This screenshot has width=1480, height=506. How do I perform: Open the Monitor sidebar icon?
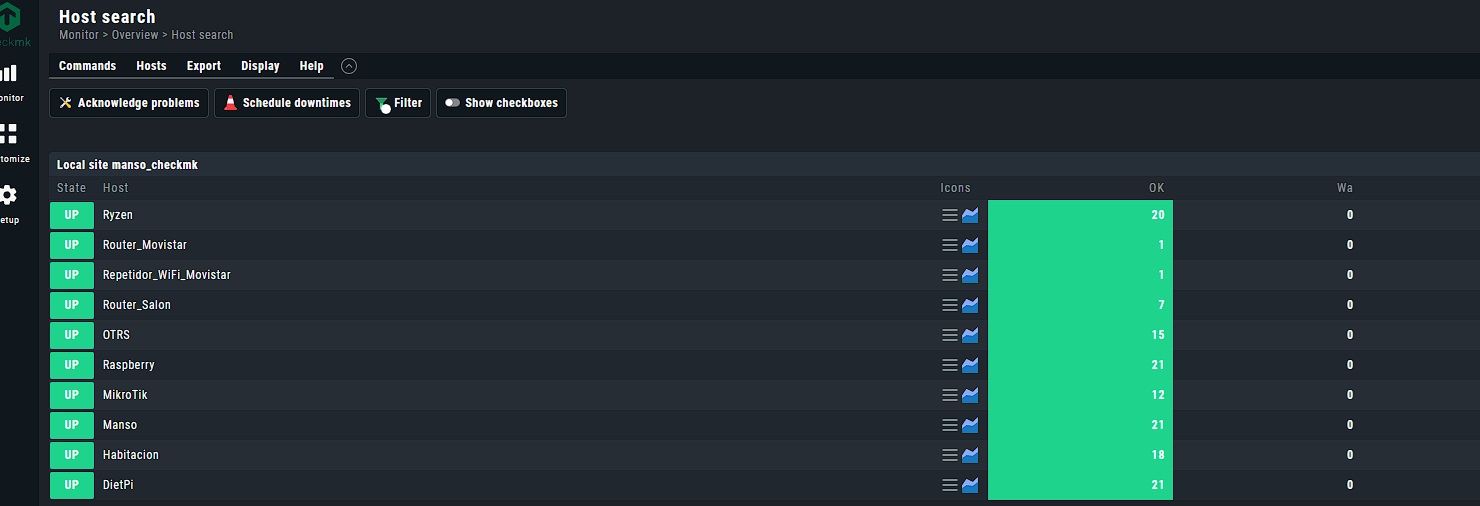(9, 73)
